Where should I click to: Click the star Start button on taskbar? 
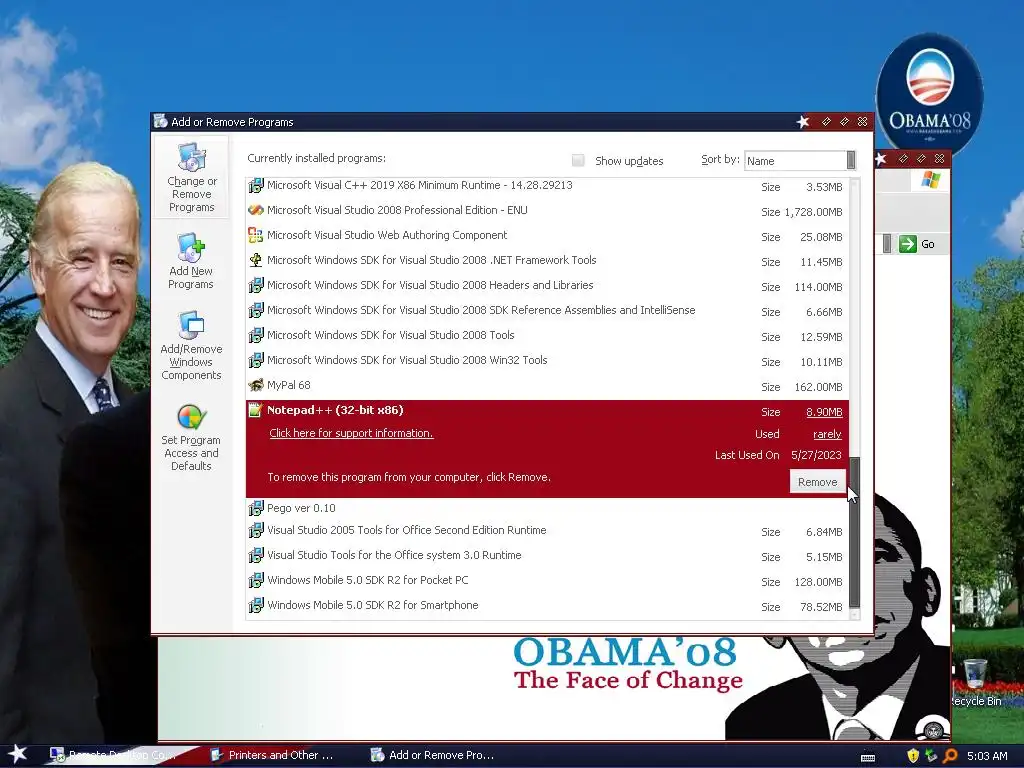click(x=18, y=754)
